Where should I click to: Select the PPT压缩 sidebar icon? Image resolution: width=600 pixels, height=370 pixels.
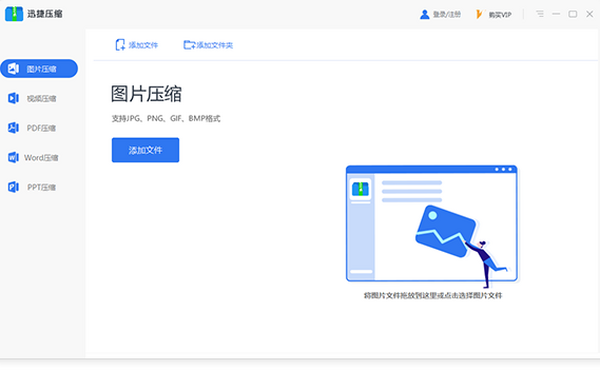tap(13, 187)
